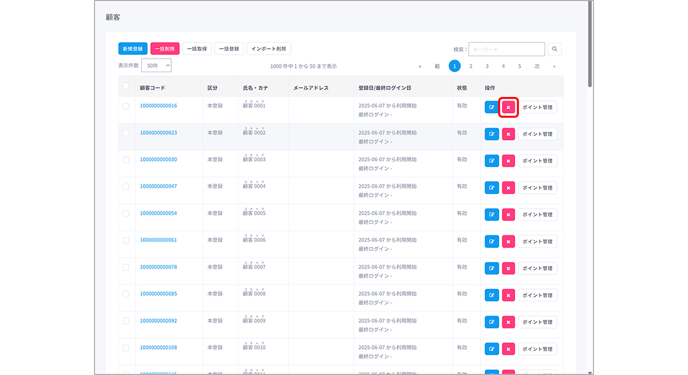The image size is (688, 375).
Task: Select the current page 1 button
Action: (x=455, y=66)
